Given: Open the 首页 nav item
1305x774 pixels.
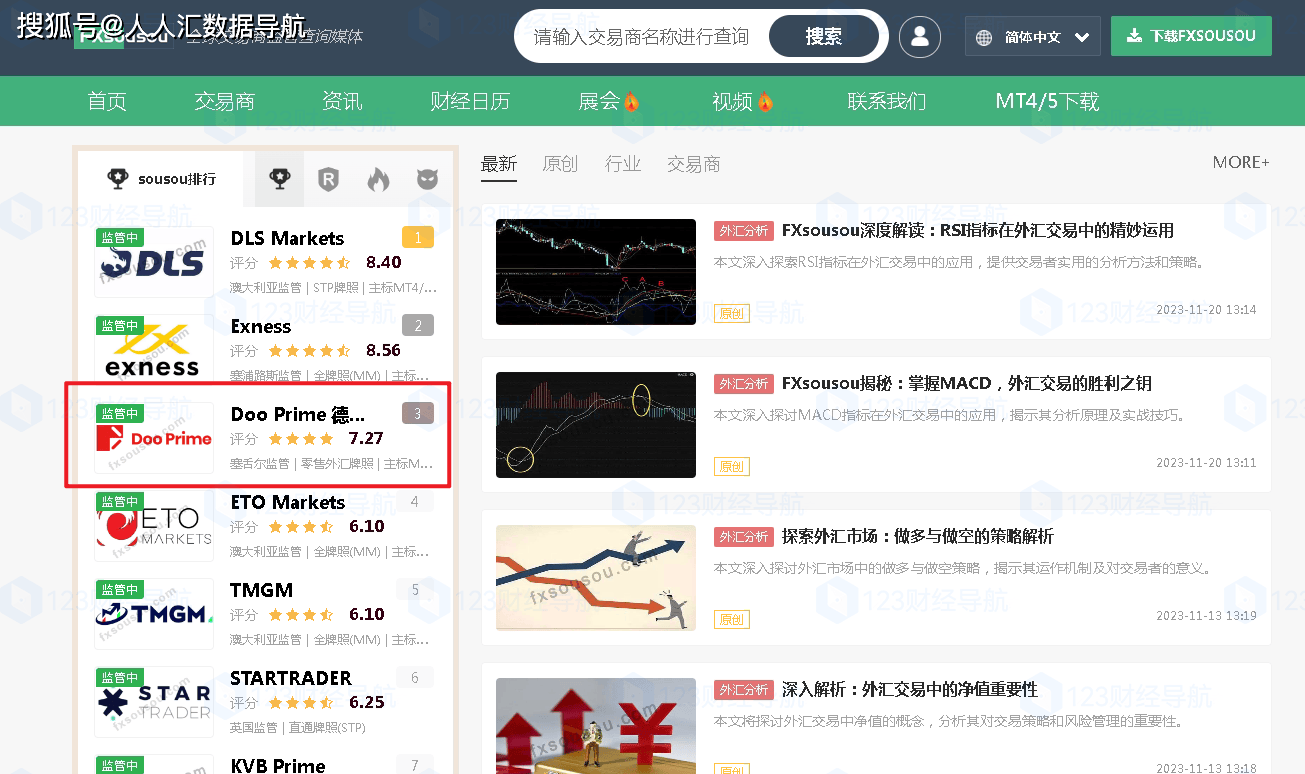Looking at the screenshot, I should coord(107,101).
